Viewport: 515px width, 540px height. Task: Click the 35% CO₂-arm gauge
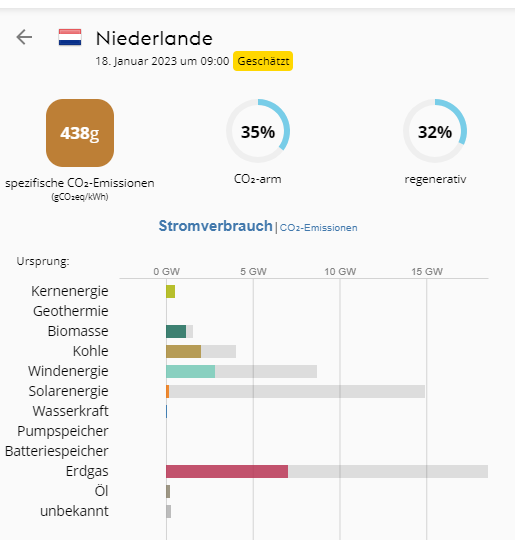pyautogui.click(x=258, y=131)
